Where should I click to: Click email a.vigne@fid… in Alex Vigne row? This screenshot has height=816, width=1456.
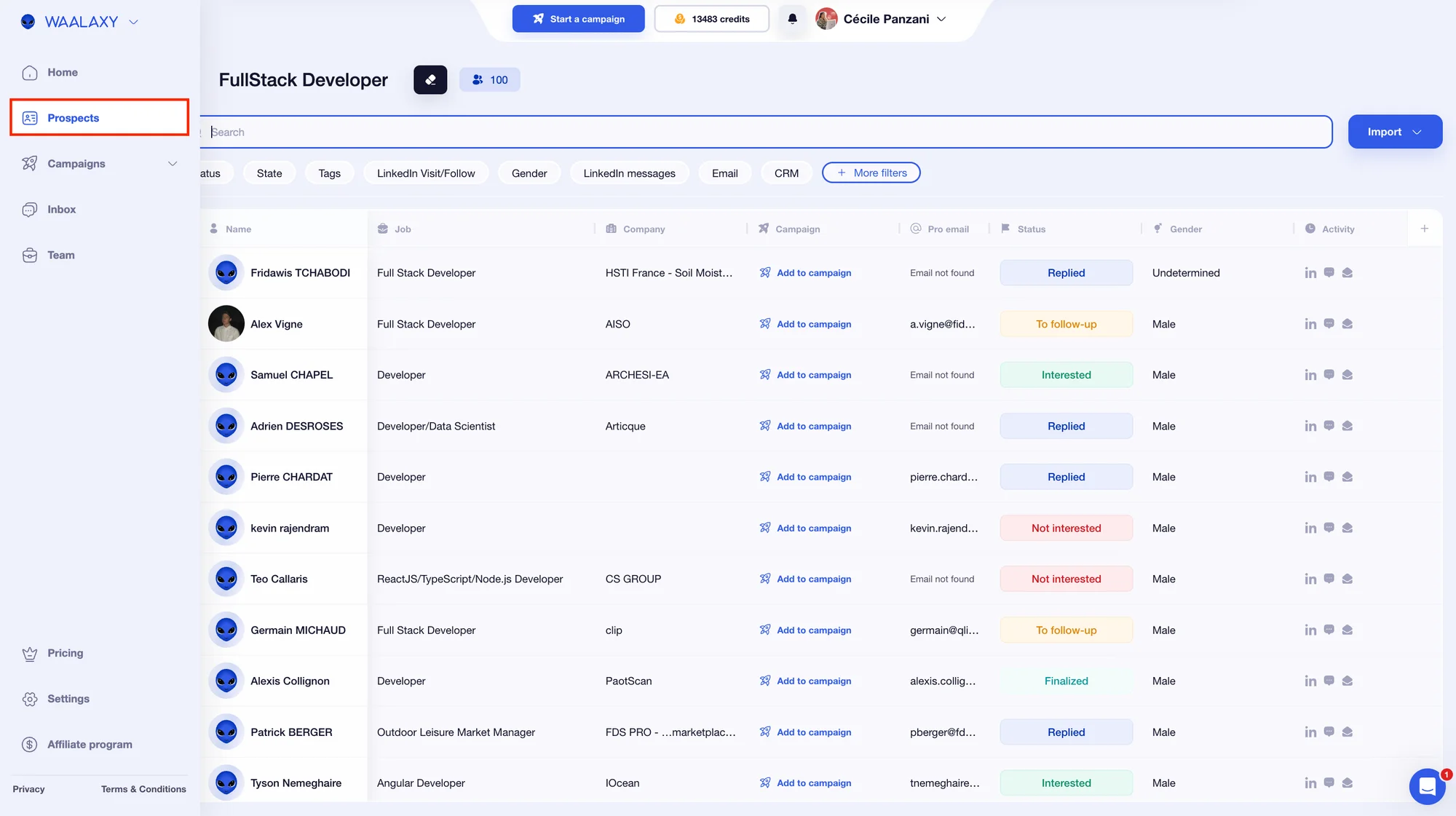tap(942, 324)
